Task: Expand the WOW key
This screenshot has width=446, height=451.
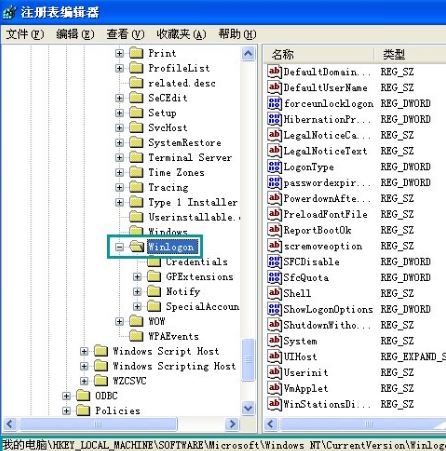Action: [x=119, y=321]
